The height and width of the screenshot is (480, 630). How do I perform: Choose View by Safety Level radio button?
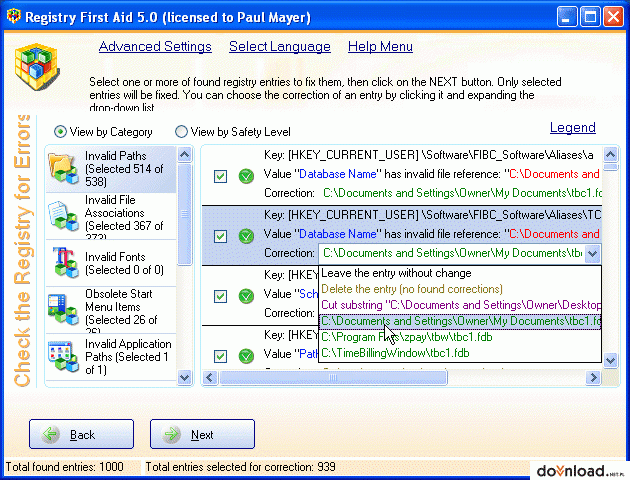pyautogui.click(x=181, y=131)
